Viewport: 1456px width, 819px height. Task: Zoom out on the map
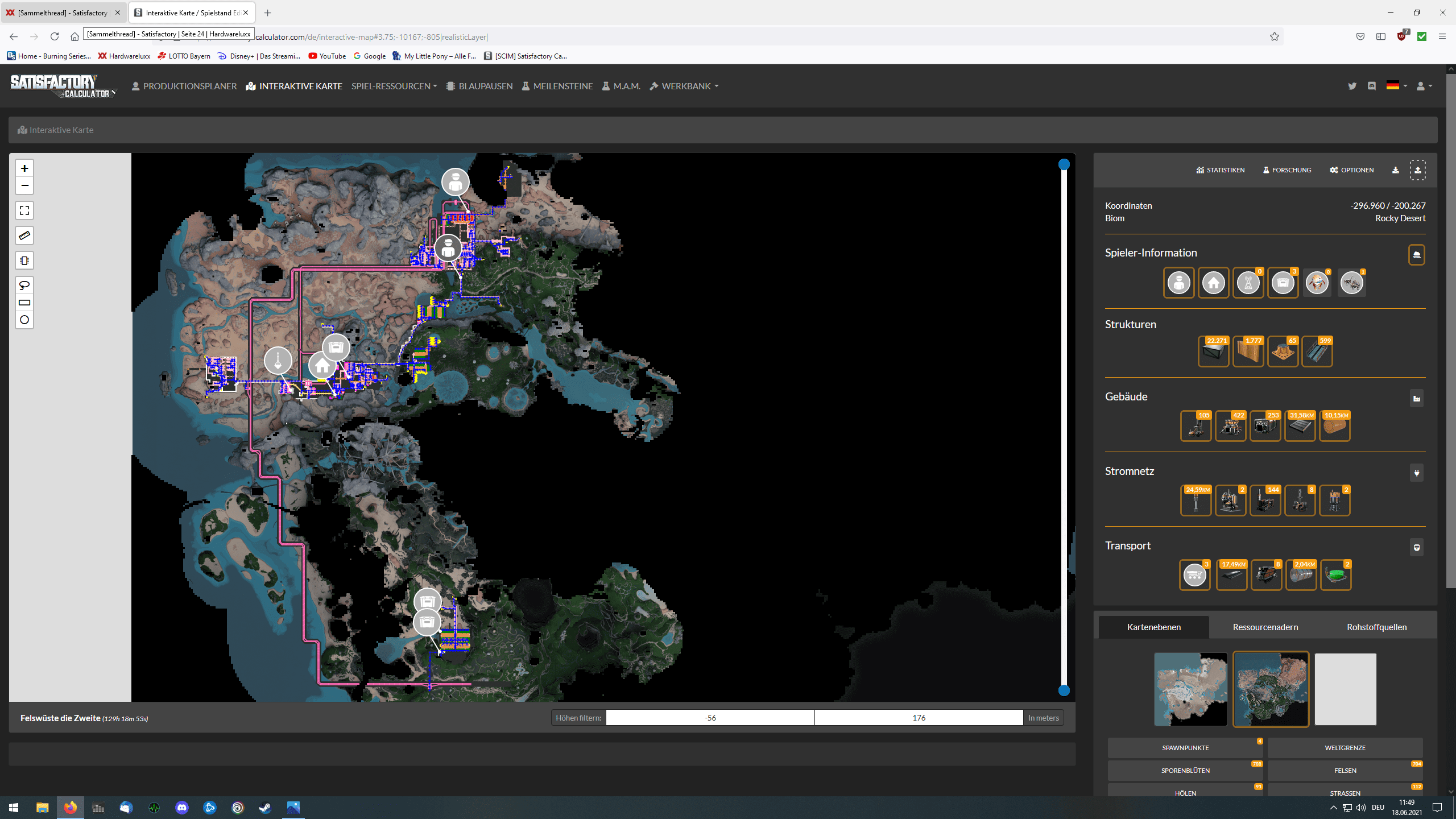(24, 185)
